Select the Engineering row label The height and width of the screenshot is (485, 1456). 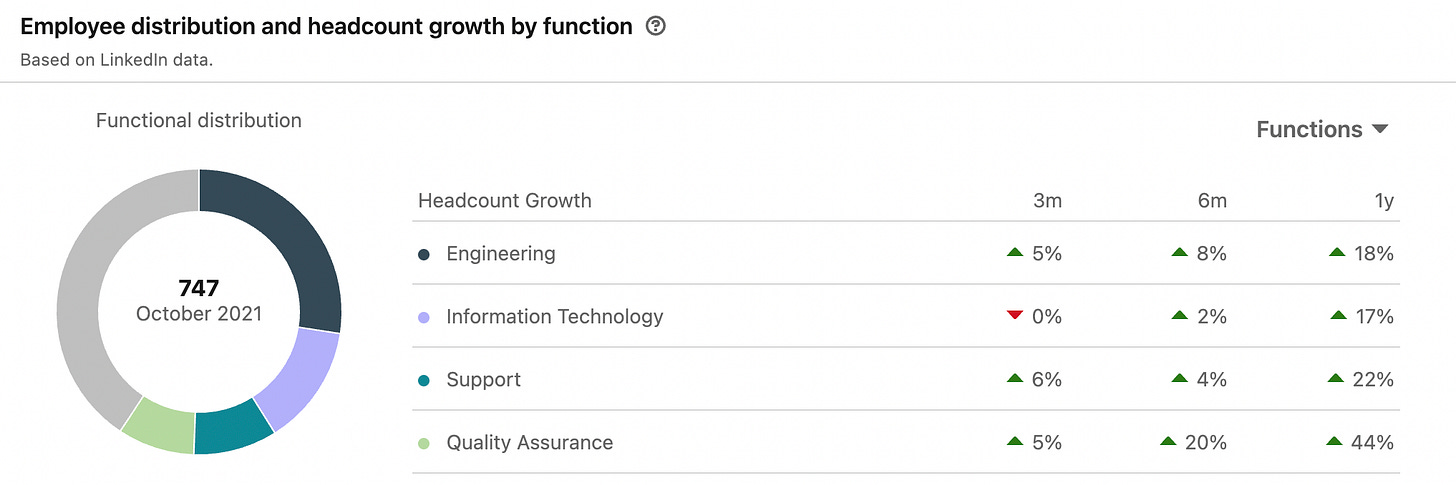(x=501, y=254)
